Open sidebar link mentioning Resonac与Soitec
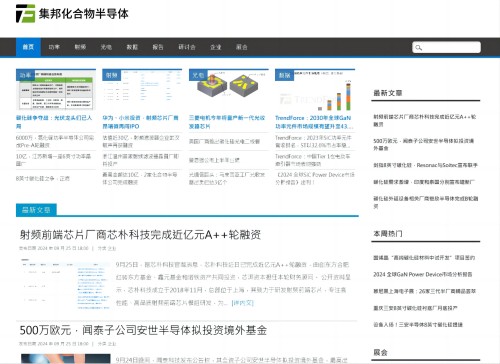 425,165
